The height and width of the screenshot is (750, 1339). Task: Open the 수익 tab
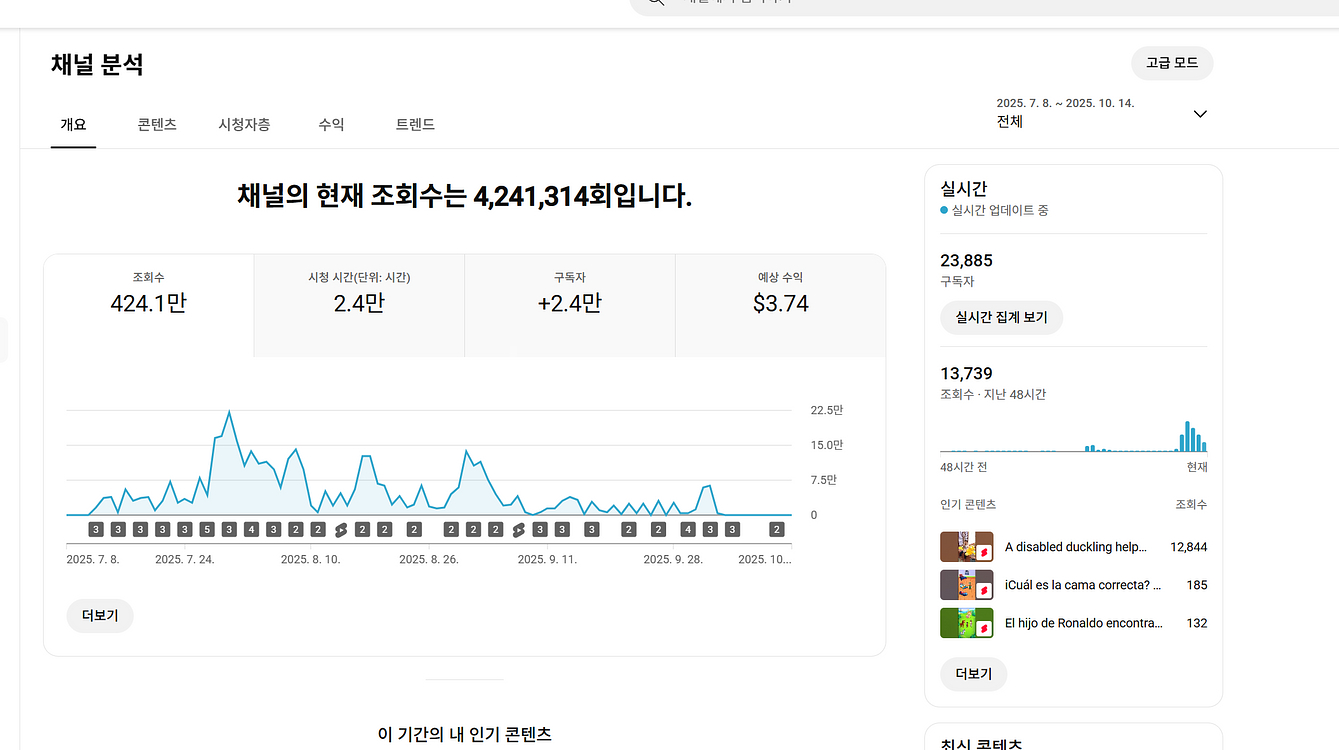(x=331, y=125)
